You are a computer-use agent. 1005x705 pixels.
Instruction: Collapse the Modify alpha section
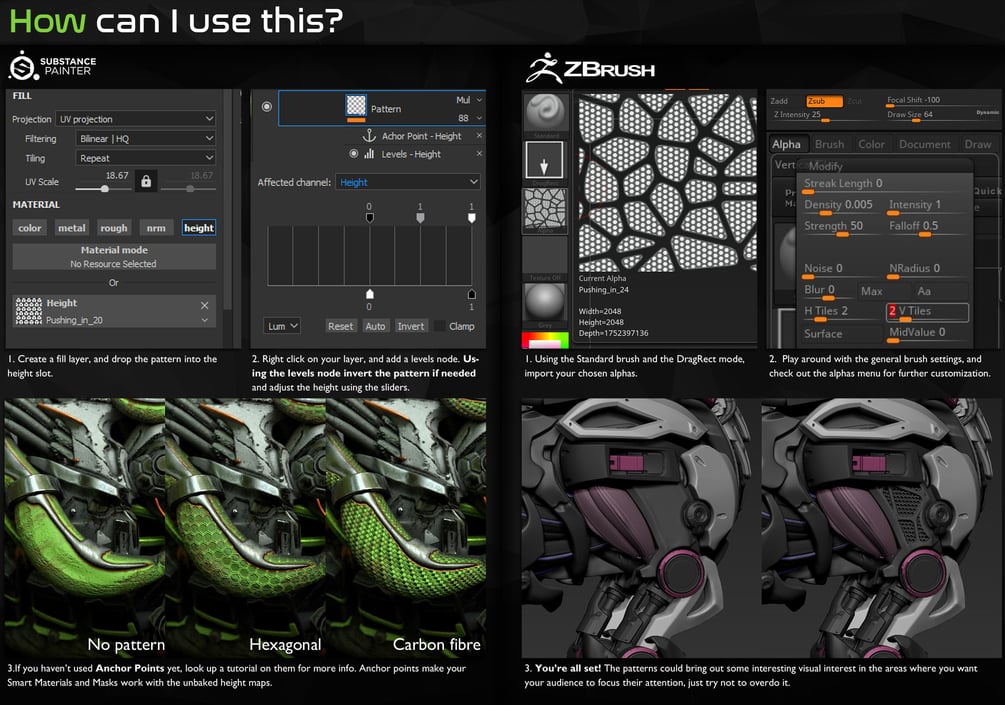(x=826, y=166)
